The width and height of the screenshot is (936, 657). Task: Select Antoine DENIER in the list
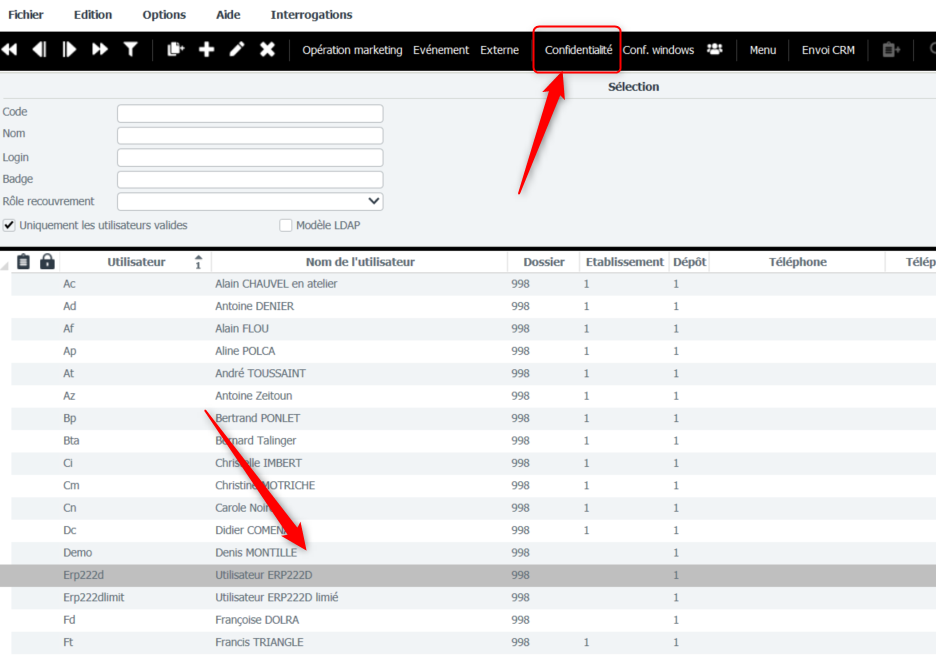click(x=473, y=306)
